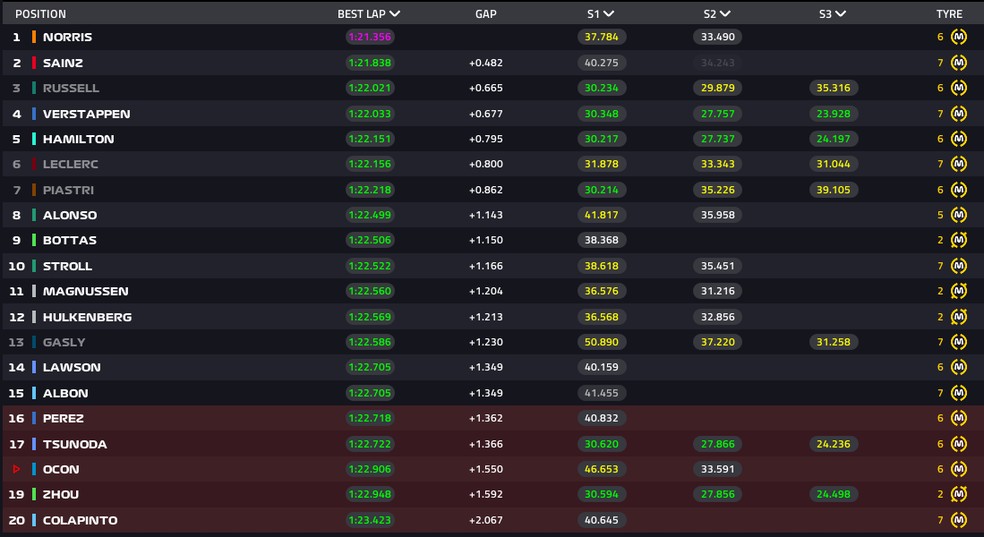Click Russell's best lap 1:22.021
This screenshot has width=984, height=537.
370,88
